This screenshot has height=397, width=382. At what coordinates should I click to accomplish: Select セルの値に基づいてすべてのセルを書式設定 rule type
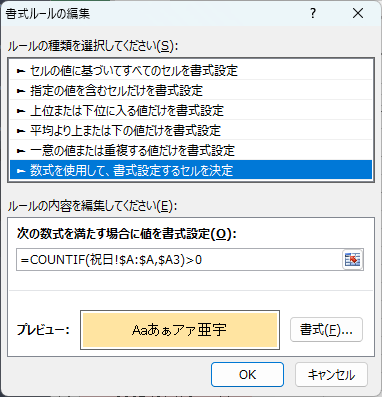191,71
